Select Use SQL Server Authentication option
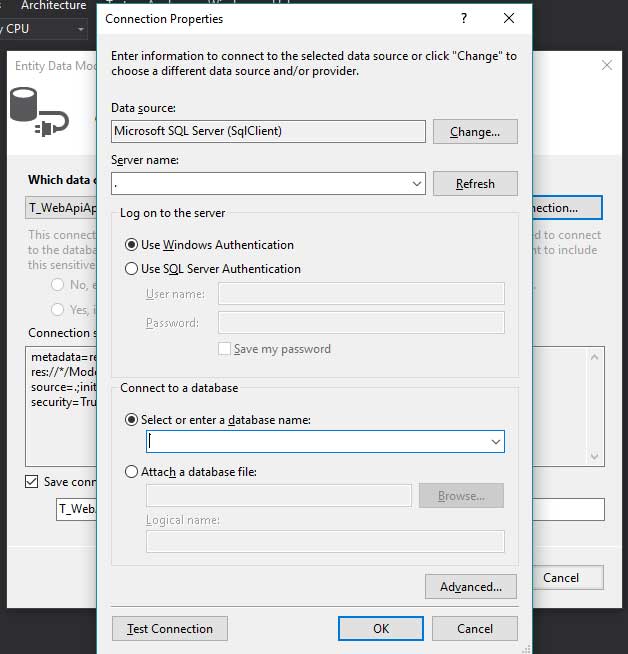The height and width of the screenshot is (654, 628). click(132, 269)
